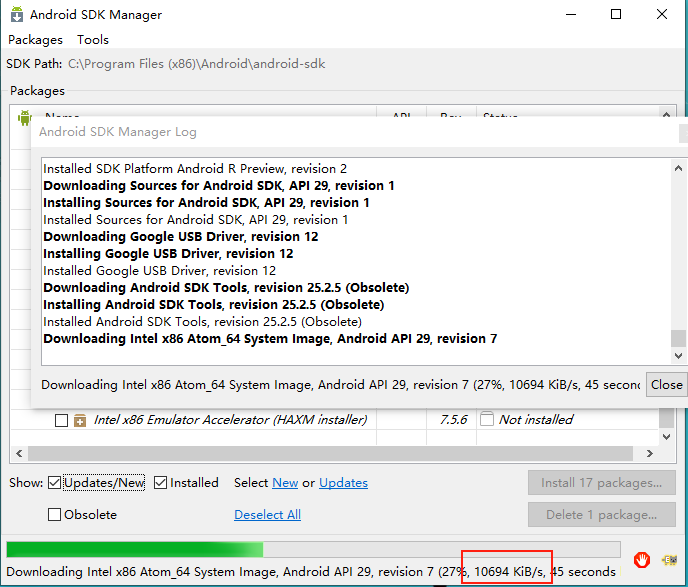The width and height of the screenshot is (688, 587).
Task: Select log line Installed SDK Platform Android R Preview
Action: pos(195,169)
